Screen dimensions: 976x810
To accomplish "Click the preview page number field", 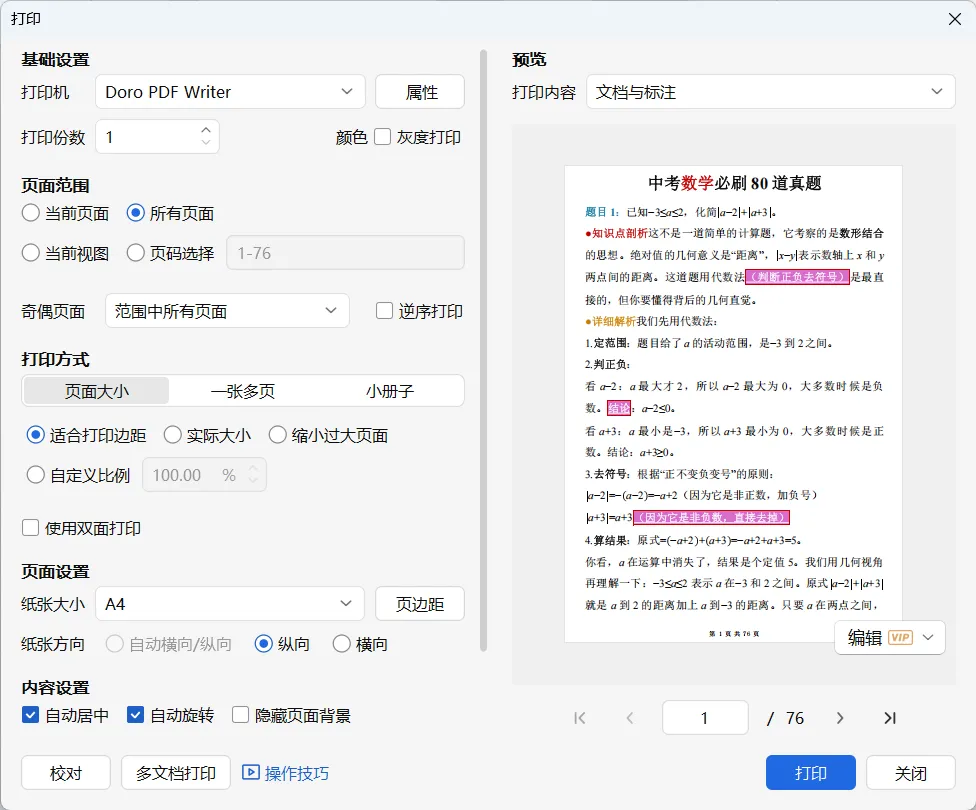I will pos(705,717).
